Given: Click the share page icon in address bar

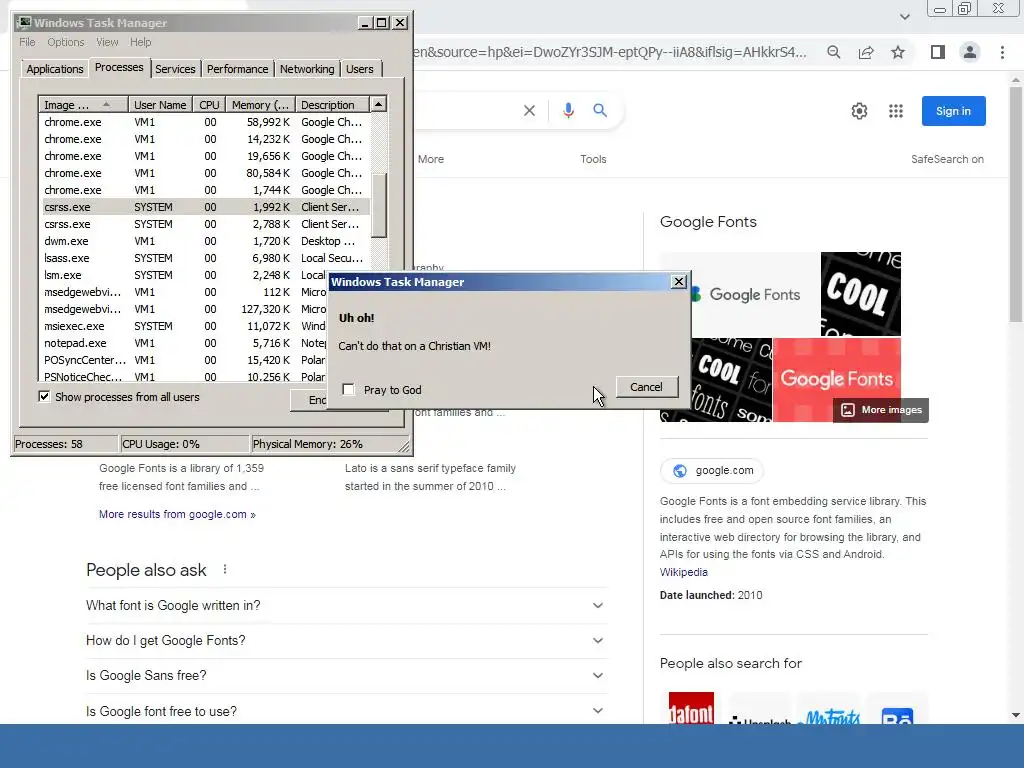Looking at the screenshot, I should click(866, 52).
